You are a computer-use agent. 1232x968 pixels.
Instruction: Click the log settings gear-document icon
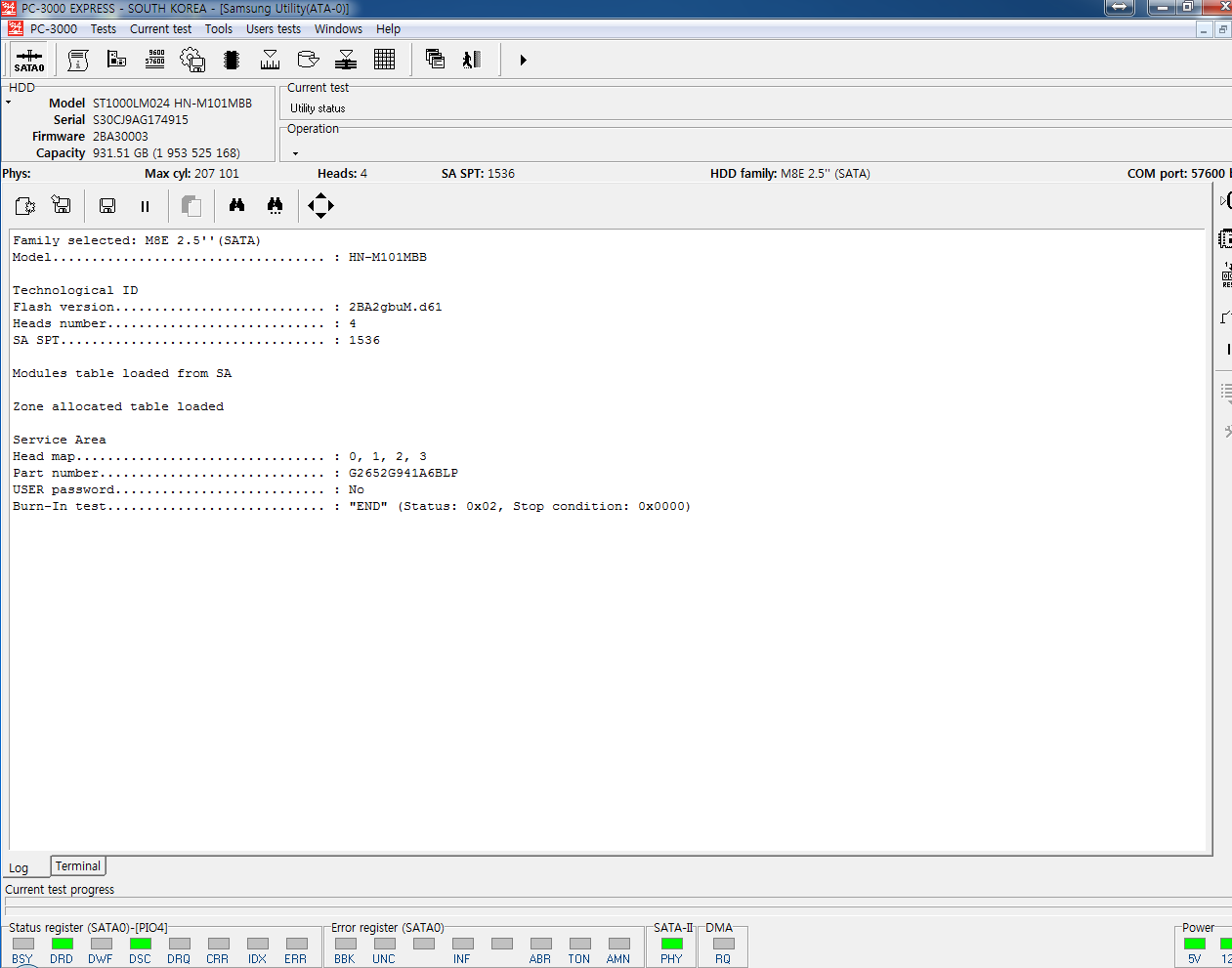pos(25,206)
